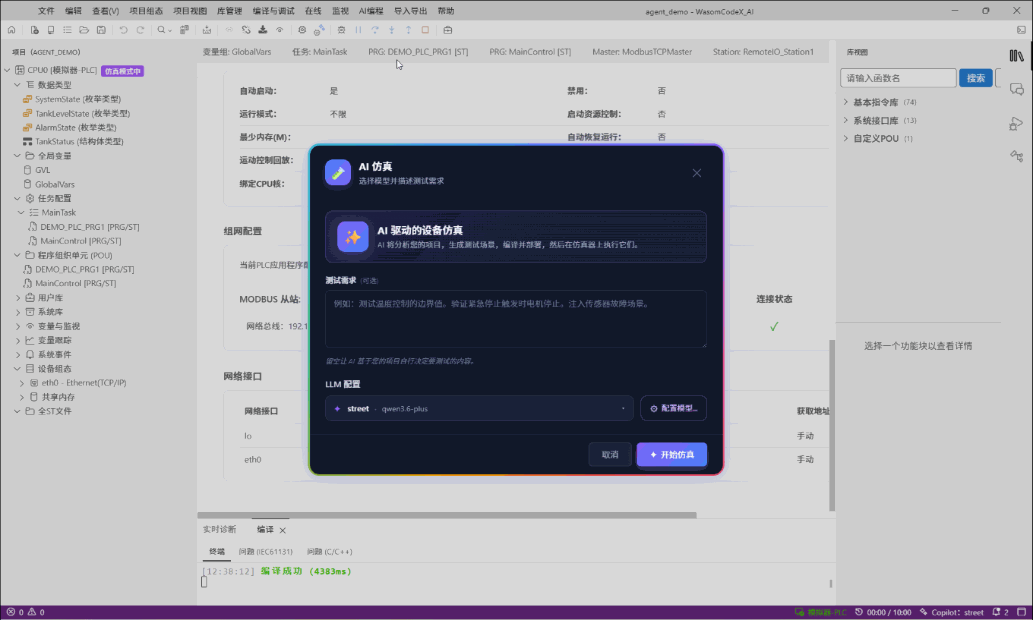Click the new file toolbar icon
Image resolution: width=1033 pixels, height=620 pixels.
pos(34,30)
